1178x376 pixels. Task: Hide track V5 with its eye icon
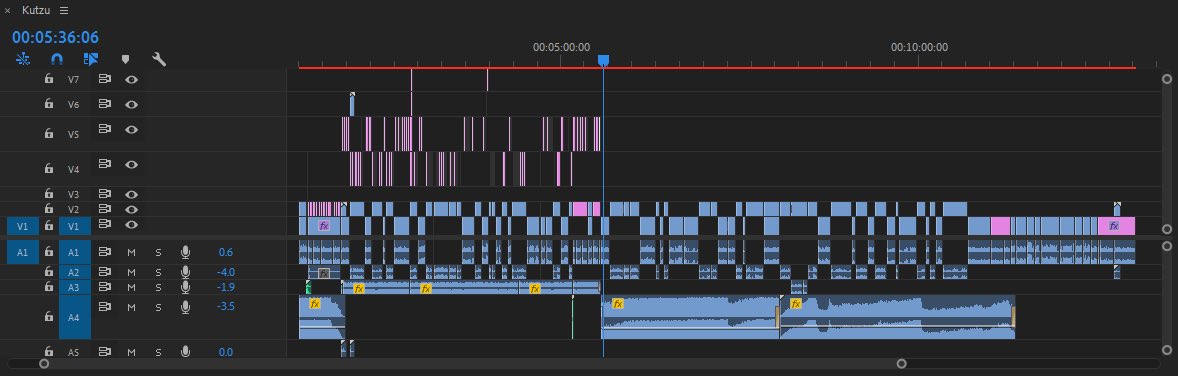coord(131,129)
